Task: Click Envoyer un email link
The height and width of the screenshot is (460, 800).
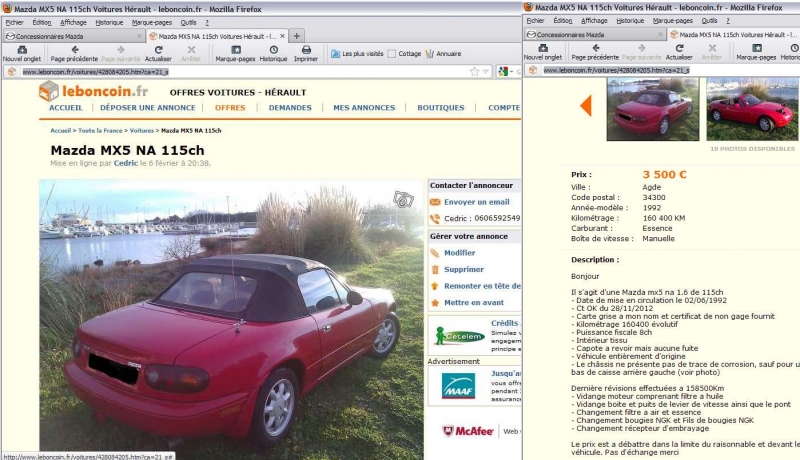Action: pos(477,202)
